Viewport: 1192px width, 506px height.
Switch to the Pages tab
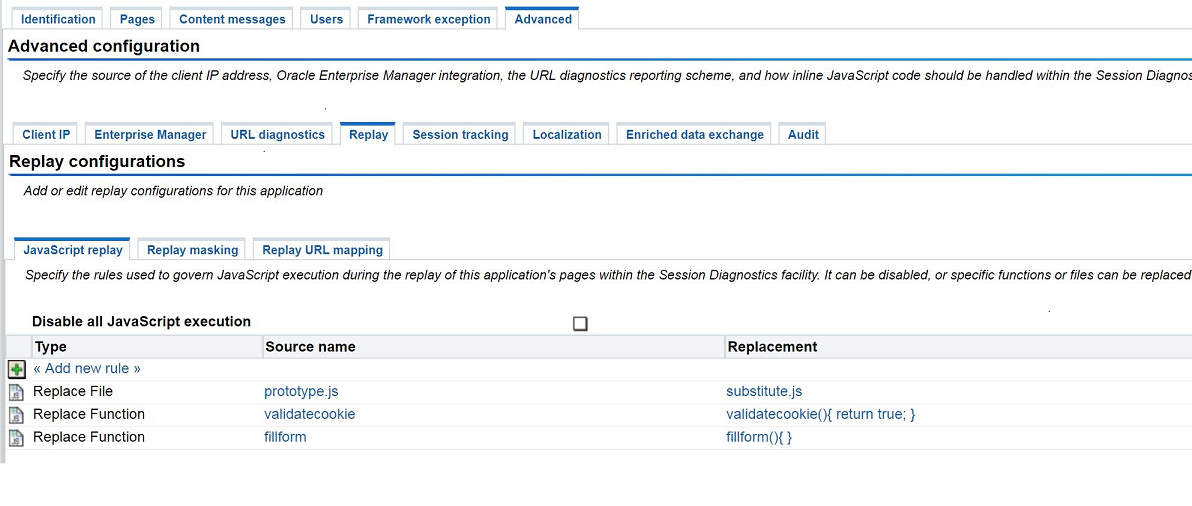[x=138, y=19]
